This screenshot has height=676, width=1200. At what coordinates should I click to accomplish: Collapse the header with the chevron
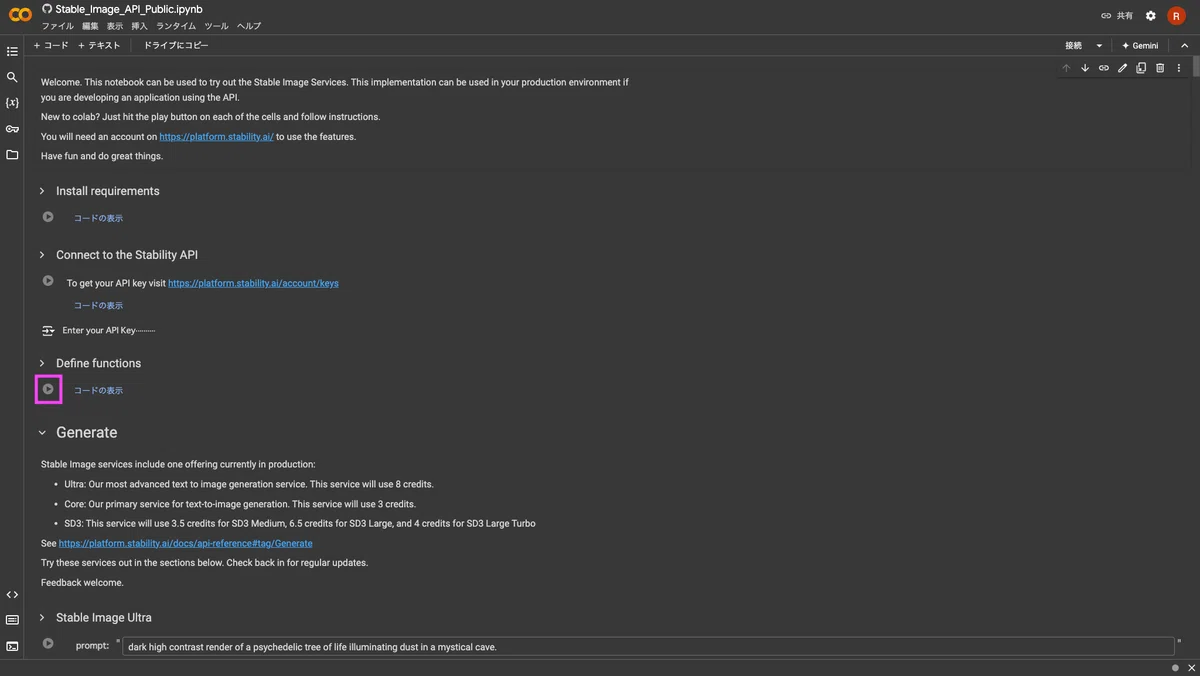[x=1185, y=46]
